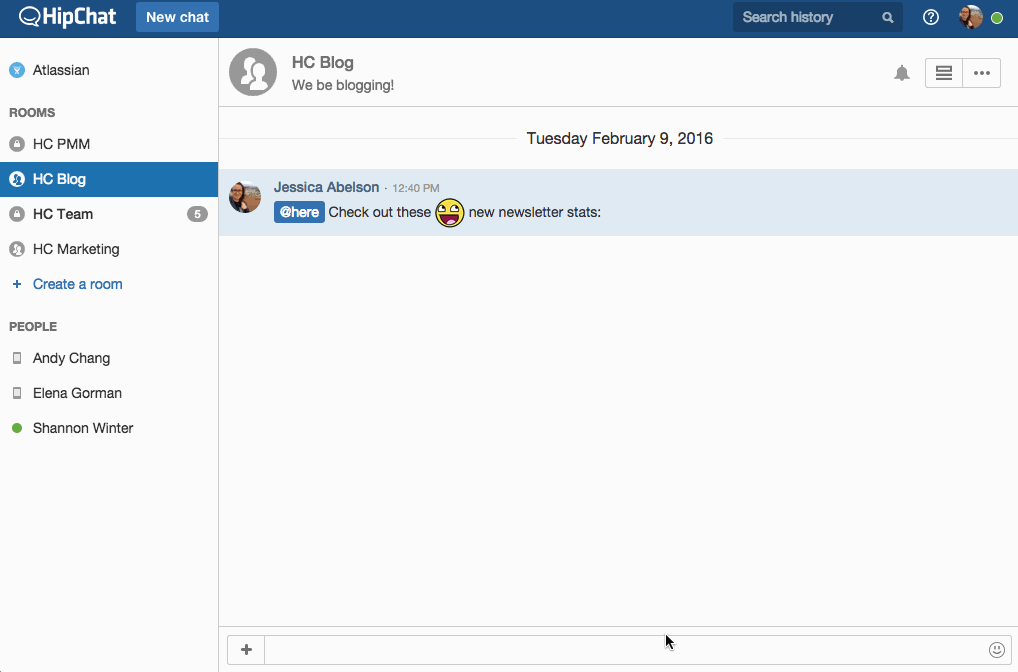Click Create a room link
The height and width of the screenshot is (672, 1018).
coord(77,284)
